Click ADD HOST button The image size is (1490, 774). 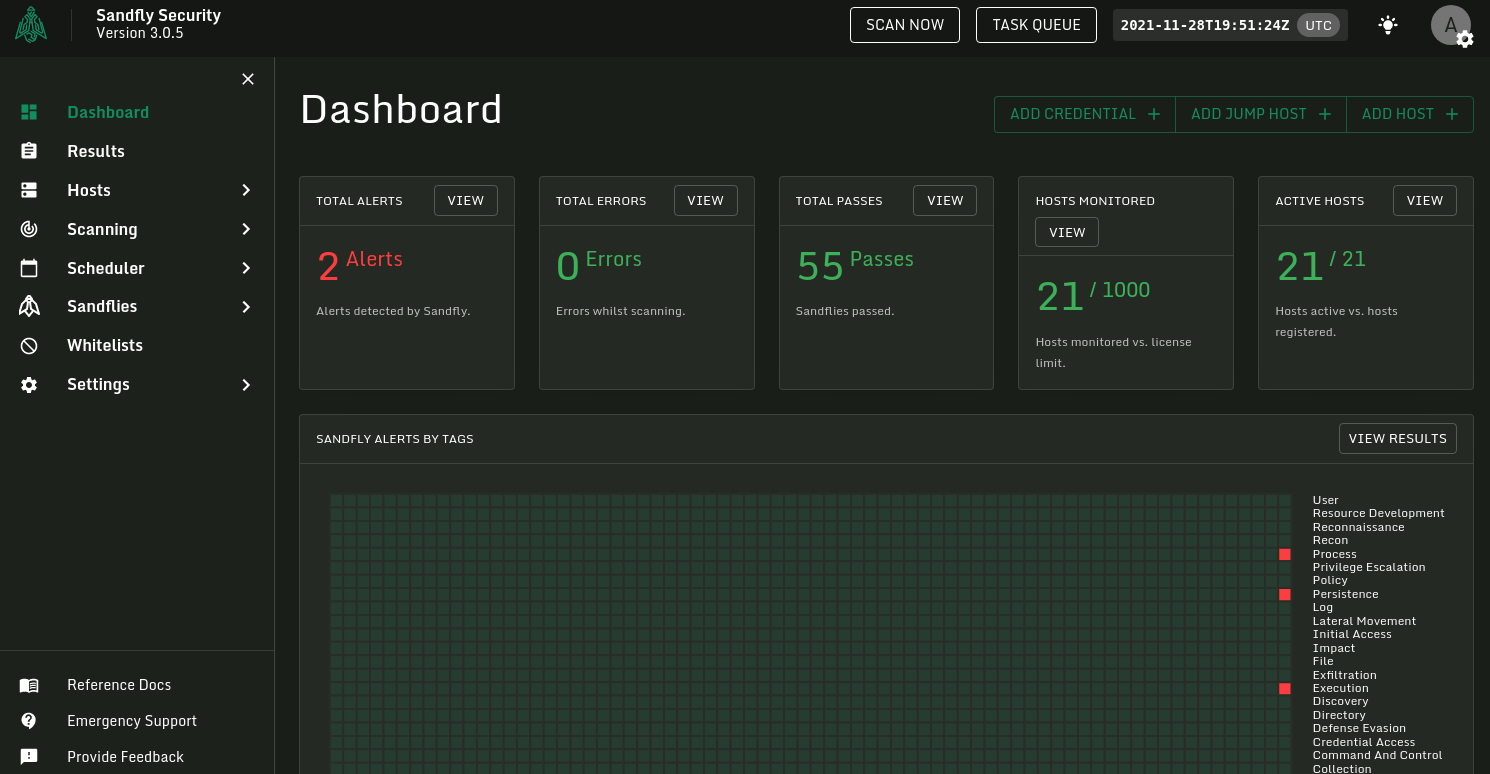pyautogui.click(x=1410, y=114)
